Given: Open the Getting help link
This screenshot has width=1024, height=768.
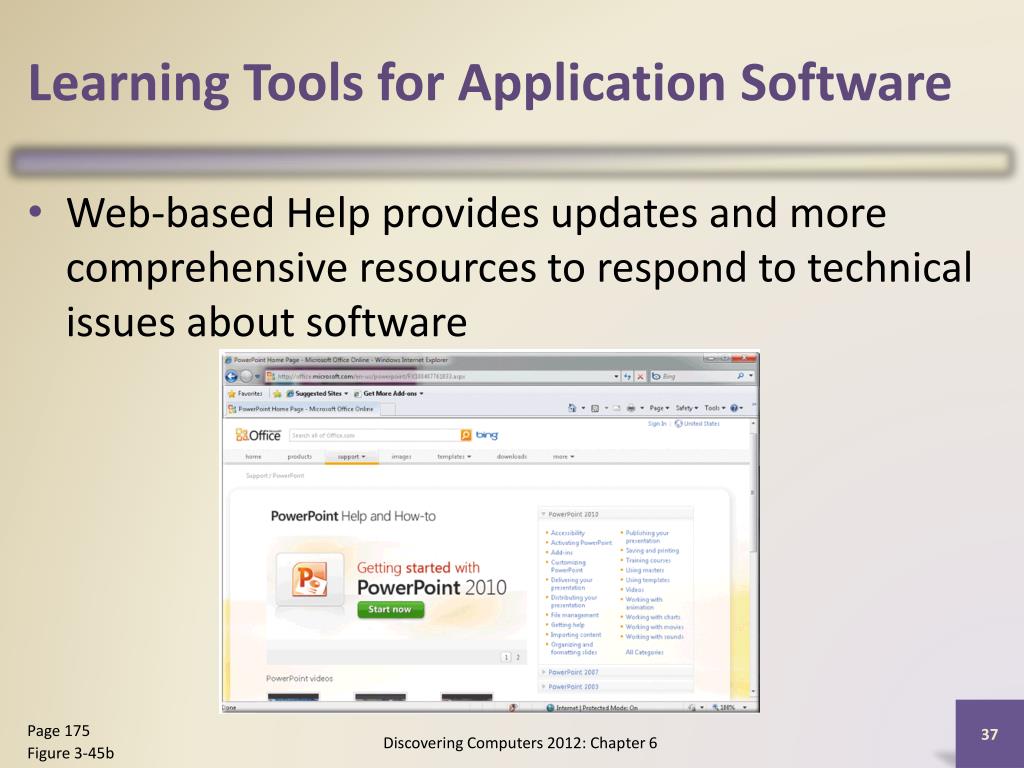Looking at the screenshot, I should tap(568, 625).
